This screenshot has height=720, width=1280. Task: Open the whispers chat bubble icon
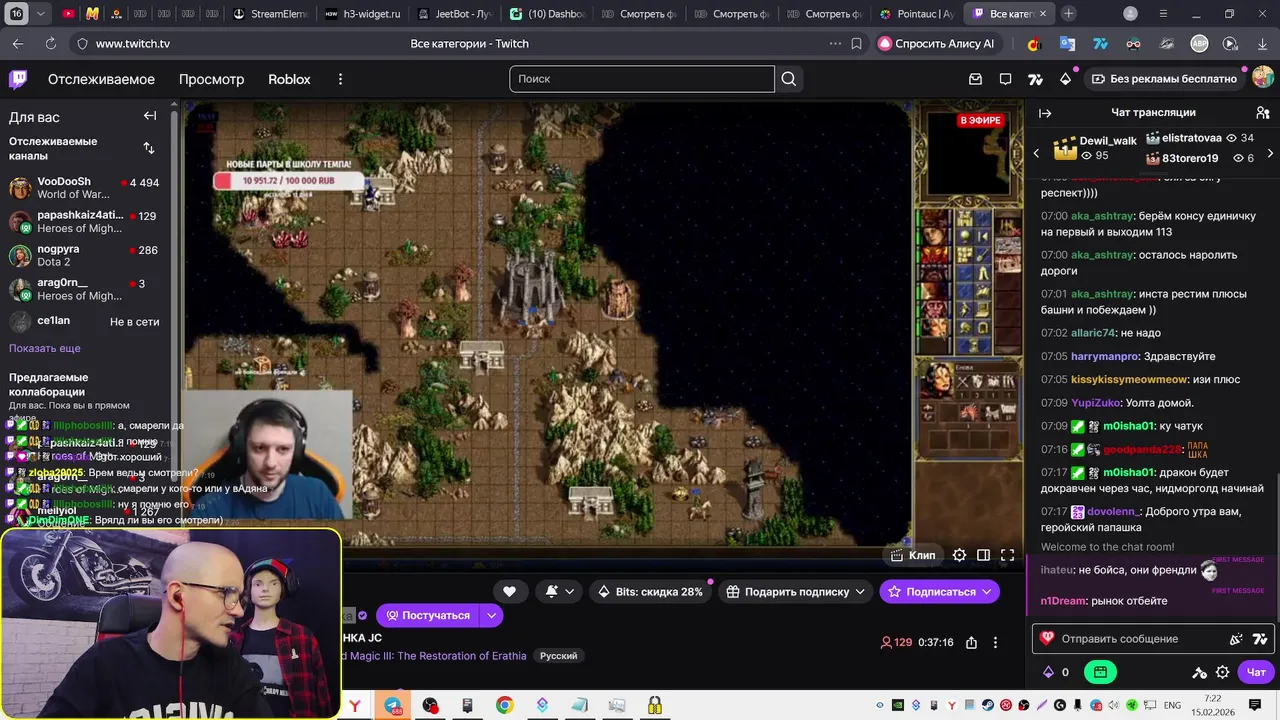click(1006, 79)
